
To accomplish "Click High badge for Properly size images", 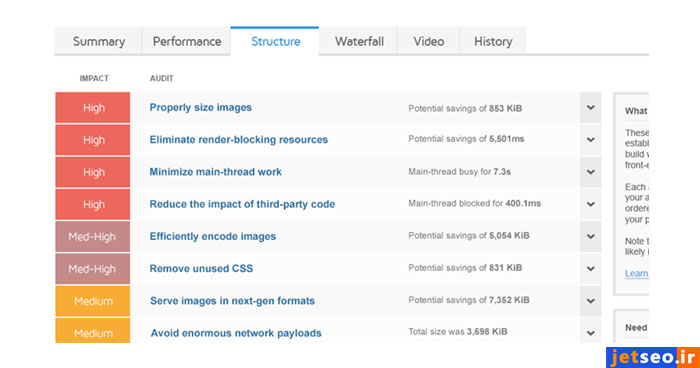I will pos(93,108).
